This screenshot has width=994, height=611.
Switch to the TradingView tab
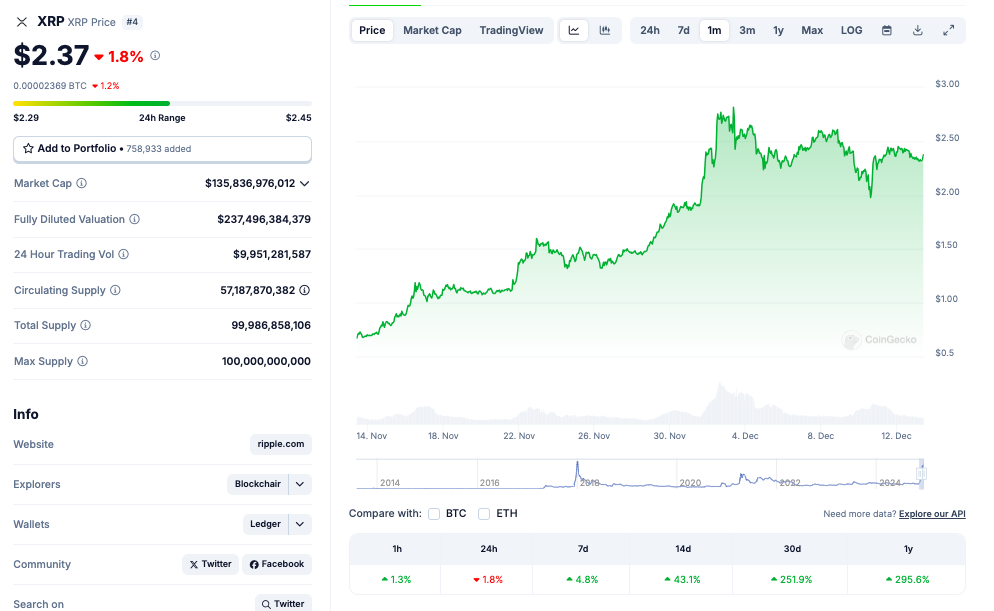(x=511, y=30)
